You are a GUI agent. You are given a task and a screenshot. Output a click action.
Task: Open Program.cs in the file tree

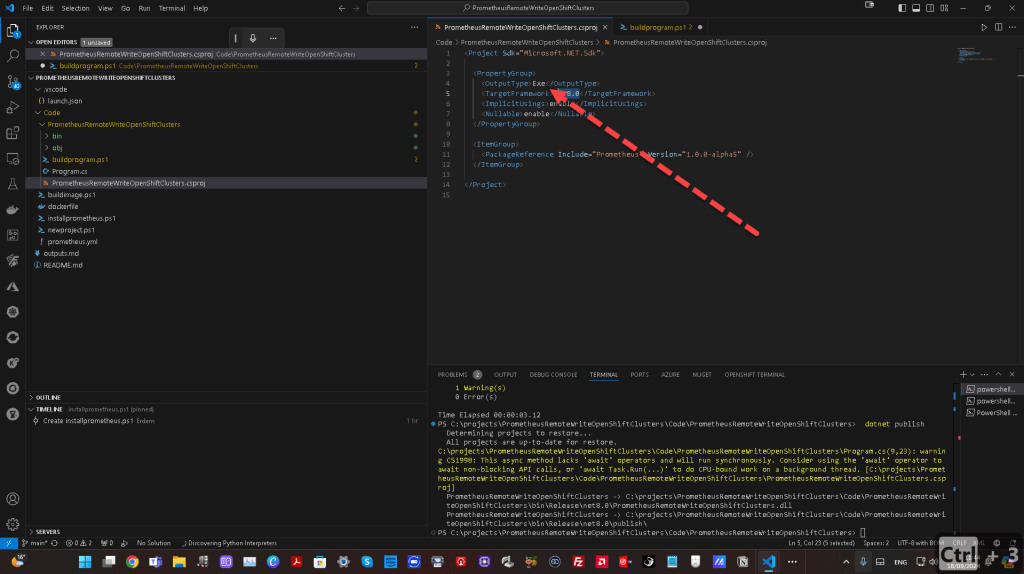[69, 172]
